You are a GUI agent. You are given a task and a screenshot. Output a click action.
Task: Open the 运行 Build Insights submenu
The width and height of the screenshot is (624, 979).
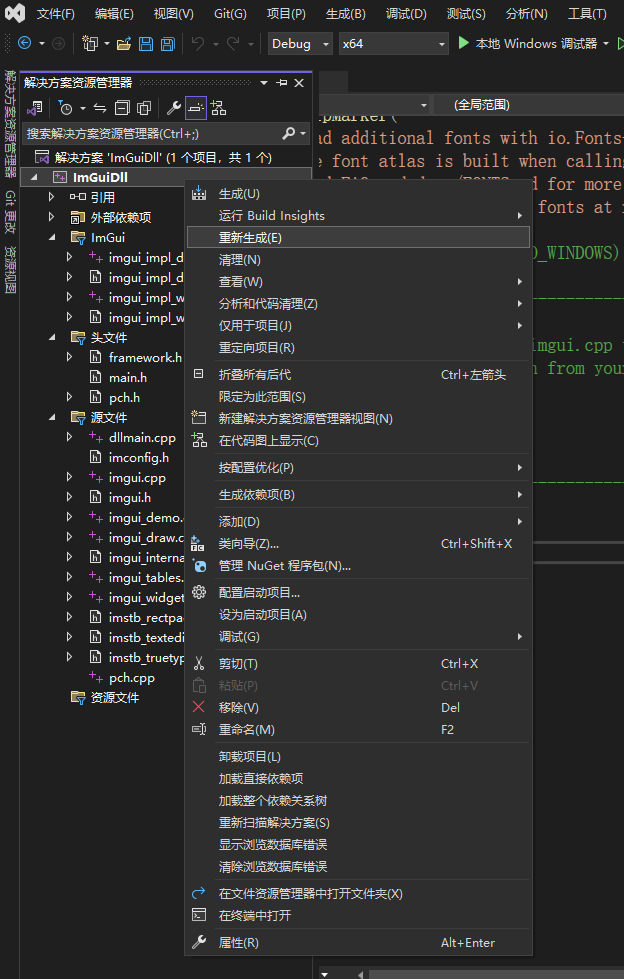click(359, 216)
